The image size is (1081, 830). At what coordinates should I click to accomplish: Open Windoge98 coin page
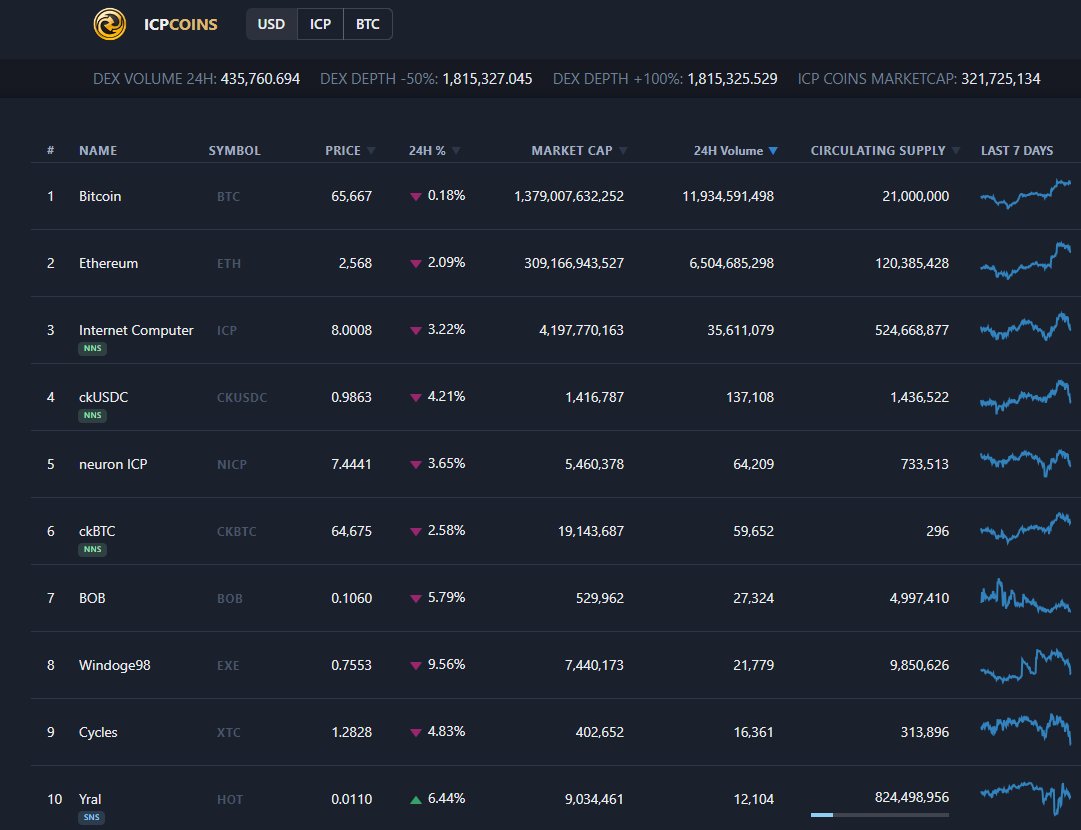(x=114, y=665)
